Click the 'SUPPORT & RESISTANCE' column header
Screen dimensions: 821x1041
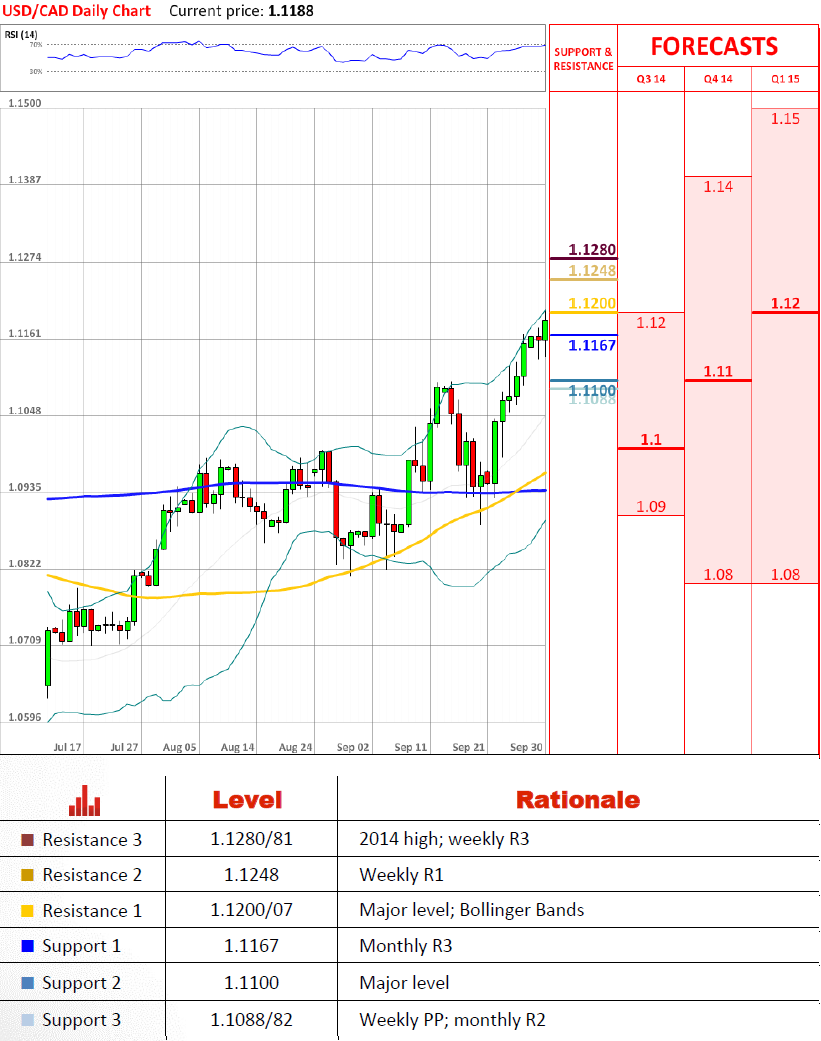click(x=583, y=59)
